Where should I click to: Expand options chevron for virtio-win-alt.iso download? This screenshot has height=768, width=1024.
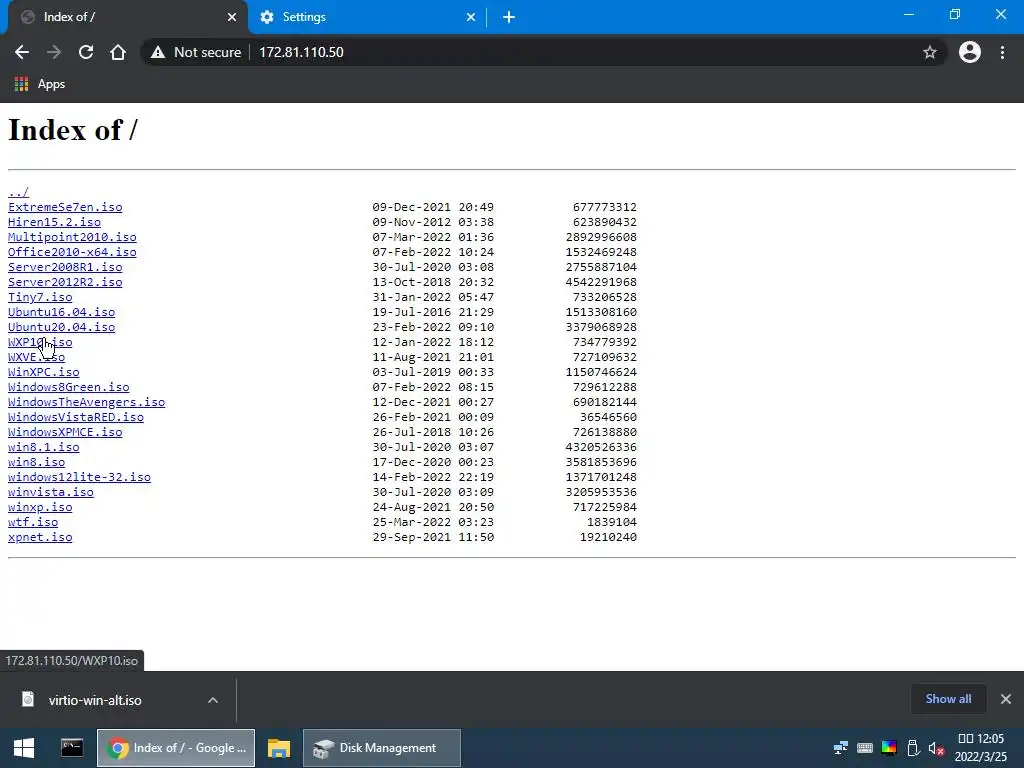point(213,700)
